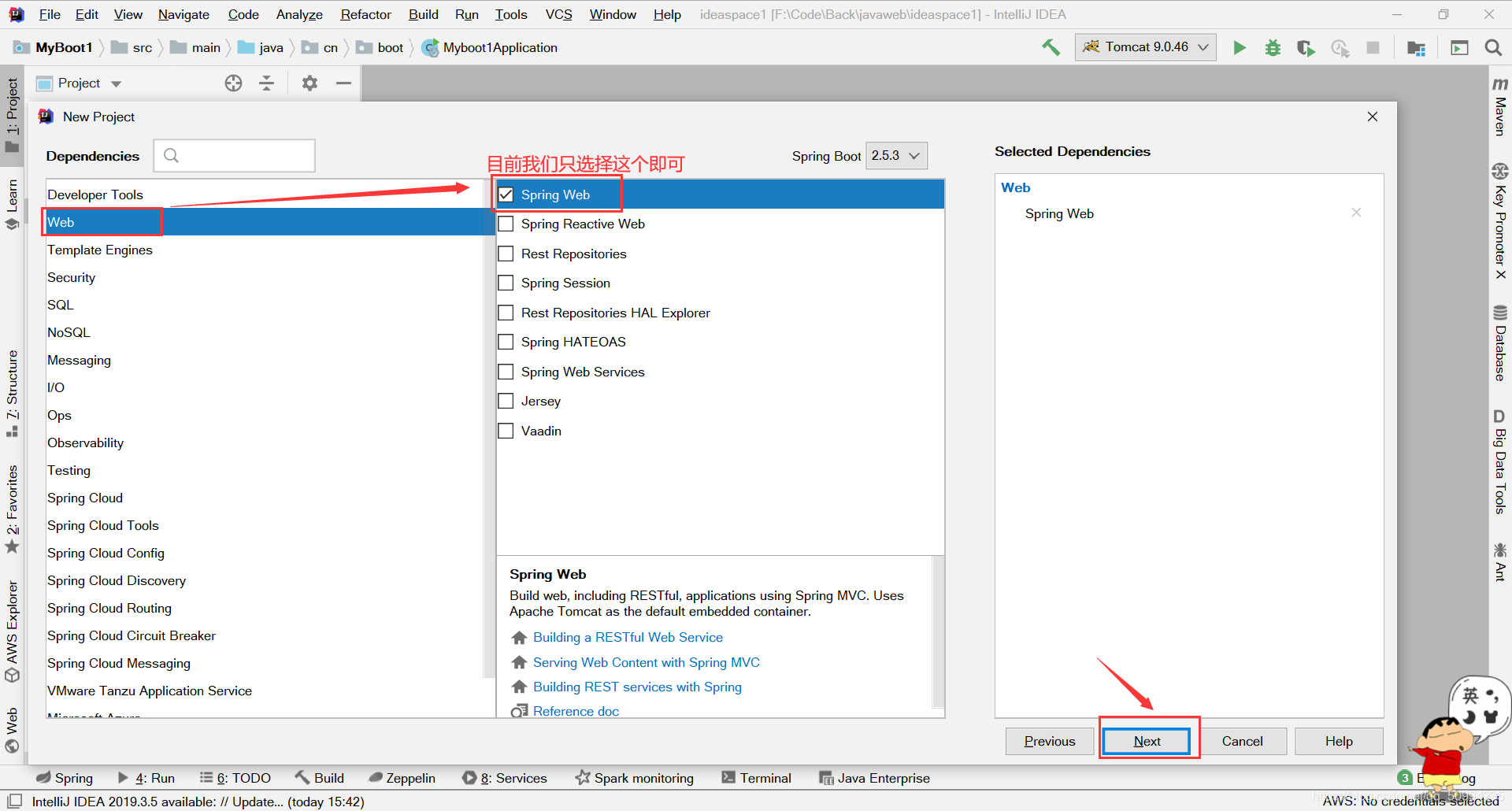1512x811 pixels.
Task: Open the Spring Boot version dropdown
Action: [x=896, y=156]
